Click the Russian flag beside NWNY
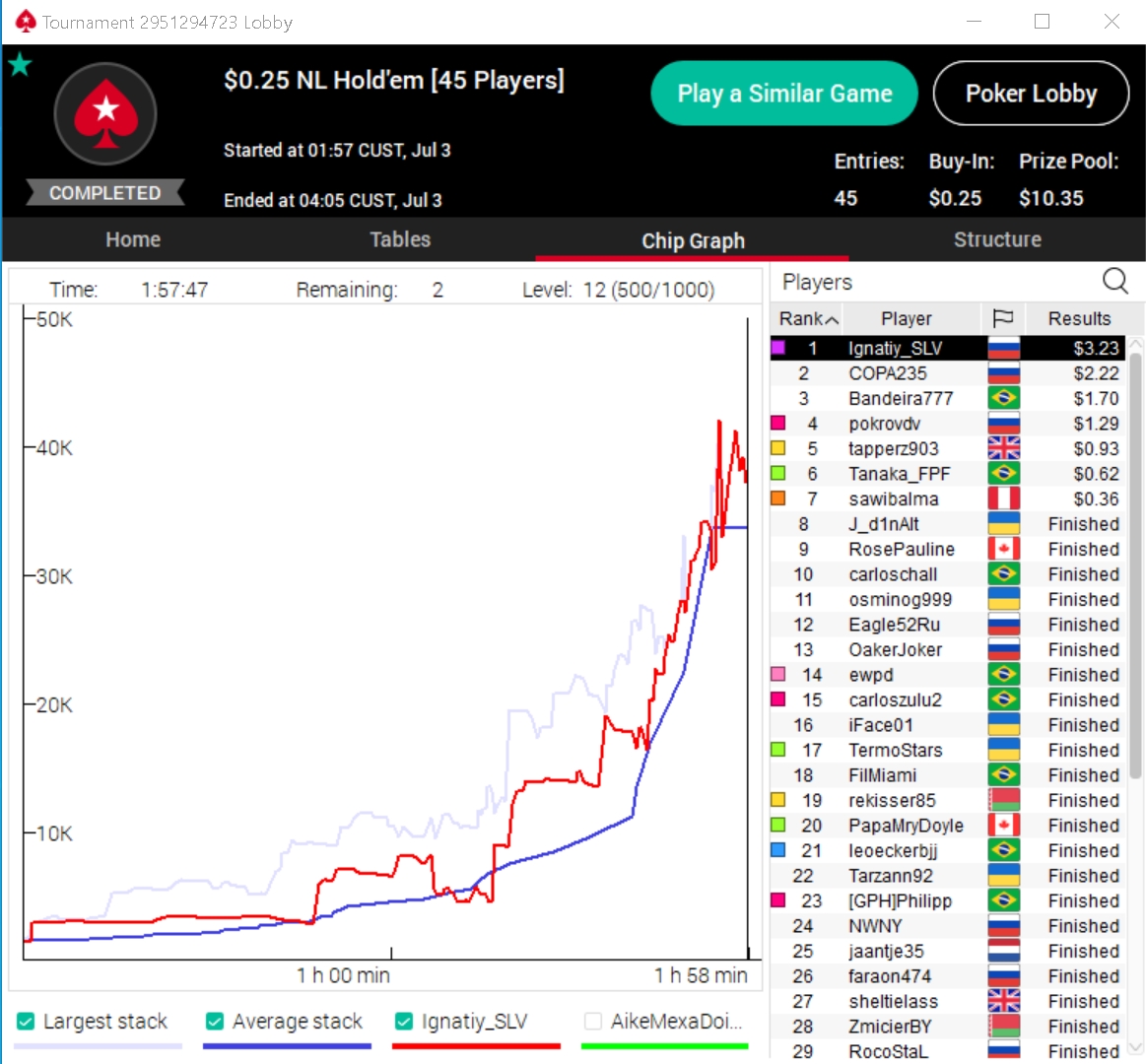The image size is (1146, 1064). pos(1003,926)
